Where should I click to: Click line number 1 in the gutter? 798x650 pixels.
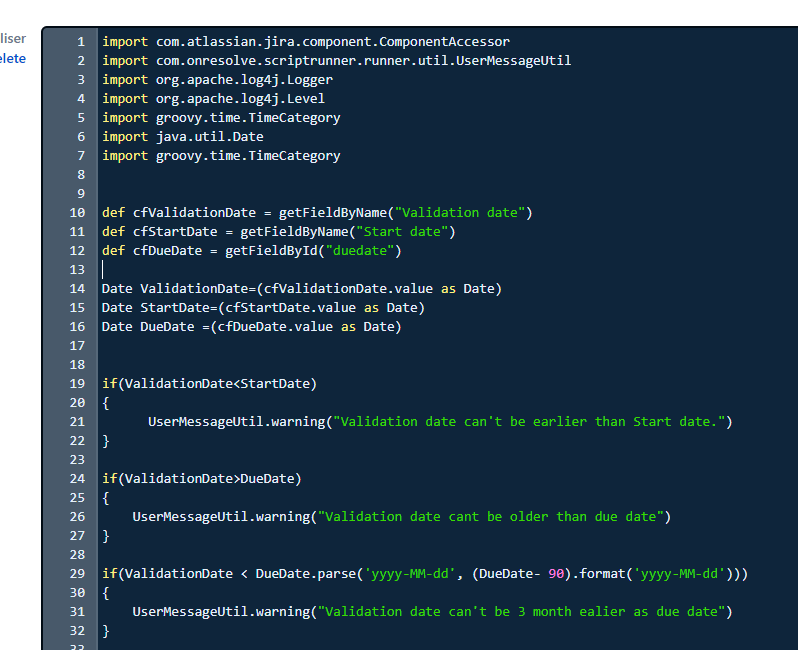(80, 42)
